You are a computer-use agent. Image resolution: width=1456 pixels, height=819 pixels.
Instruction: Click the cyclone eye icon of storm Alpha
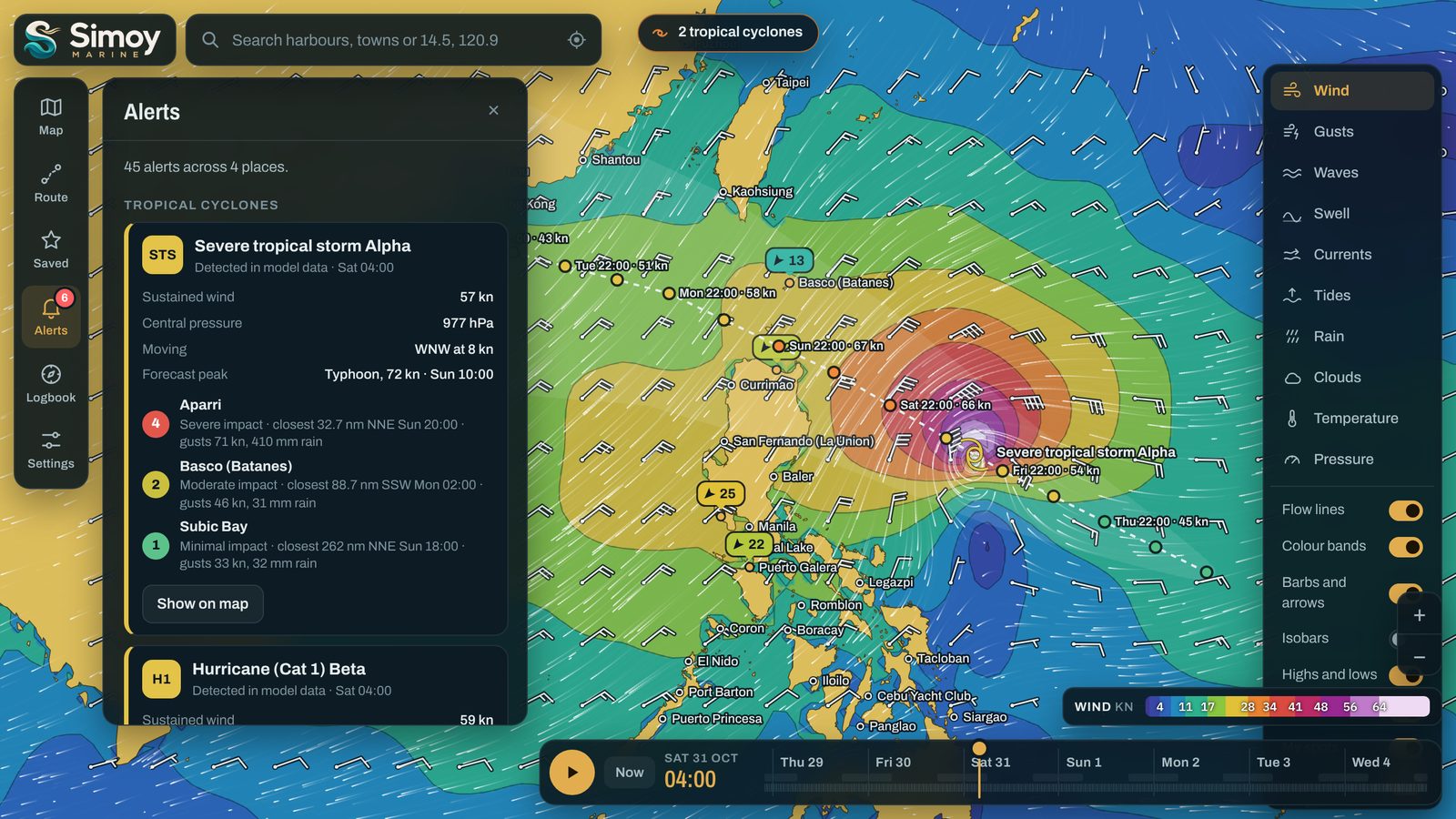[974, 453]
